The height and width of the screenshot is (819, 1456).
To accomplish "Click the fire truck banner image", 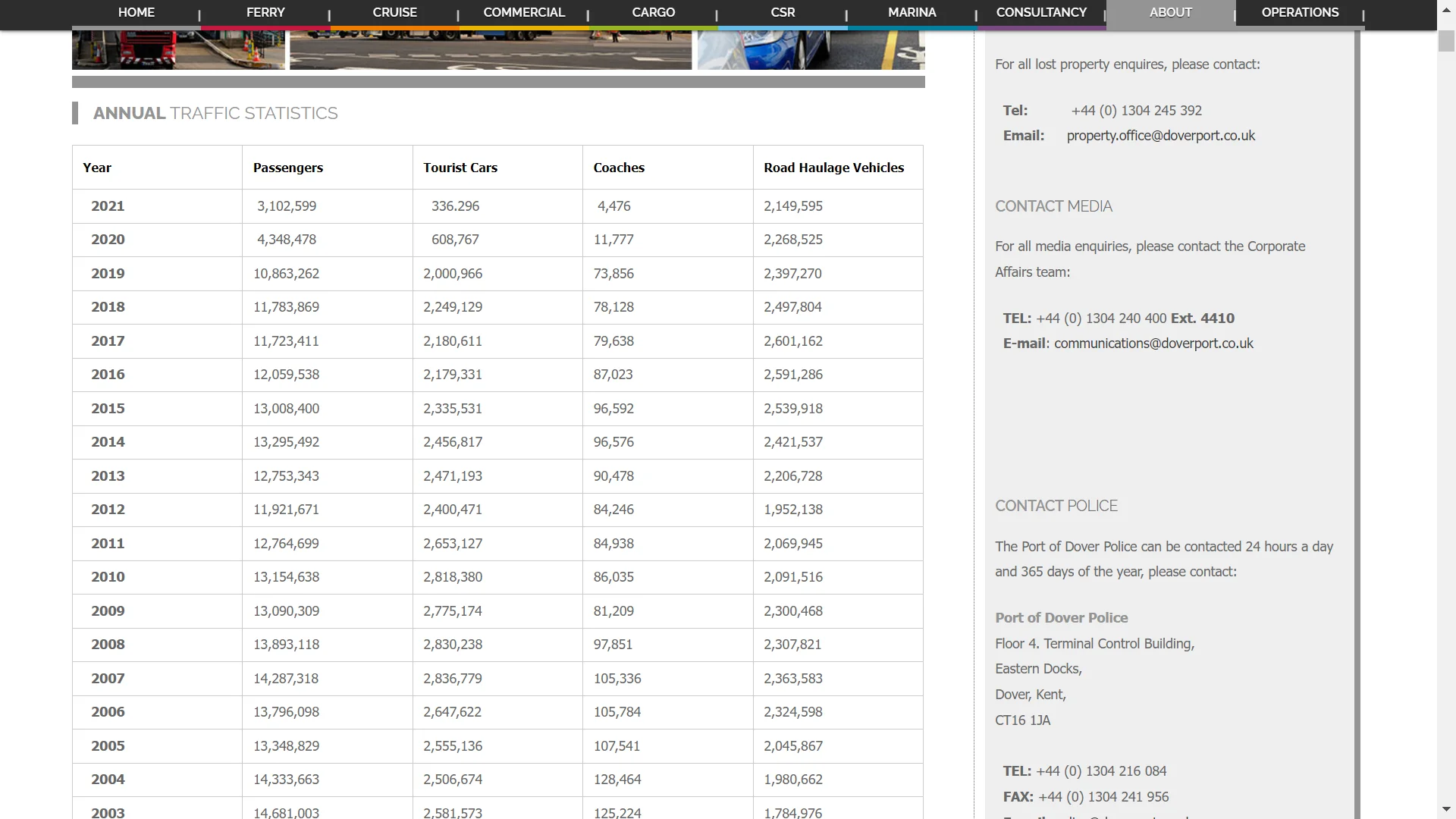I will (178, 50).
